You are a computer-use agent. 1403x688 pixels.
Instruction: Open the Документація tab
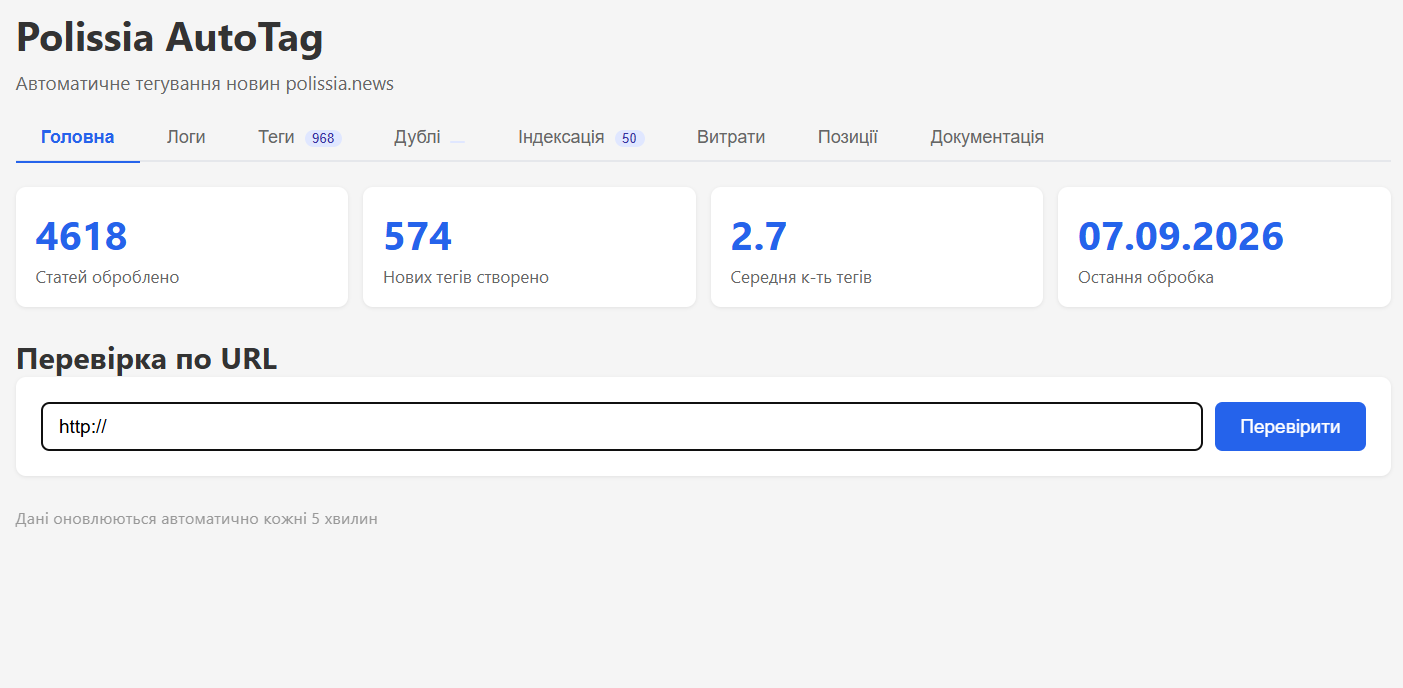[x=987, y=137]
